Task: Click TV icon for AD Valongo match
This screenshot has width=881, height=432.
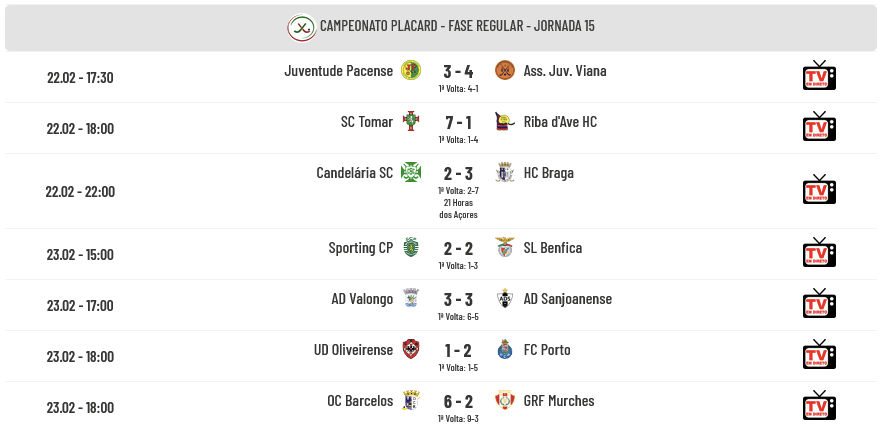Action: point(819,303)
